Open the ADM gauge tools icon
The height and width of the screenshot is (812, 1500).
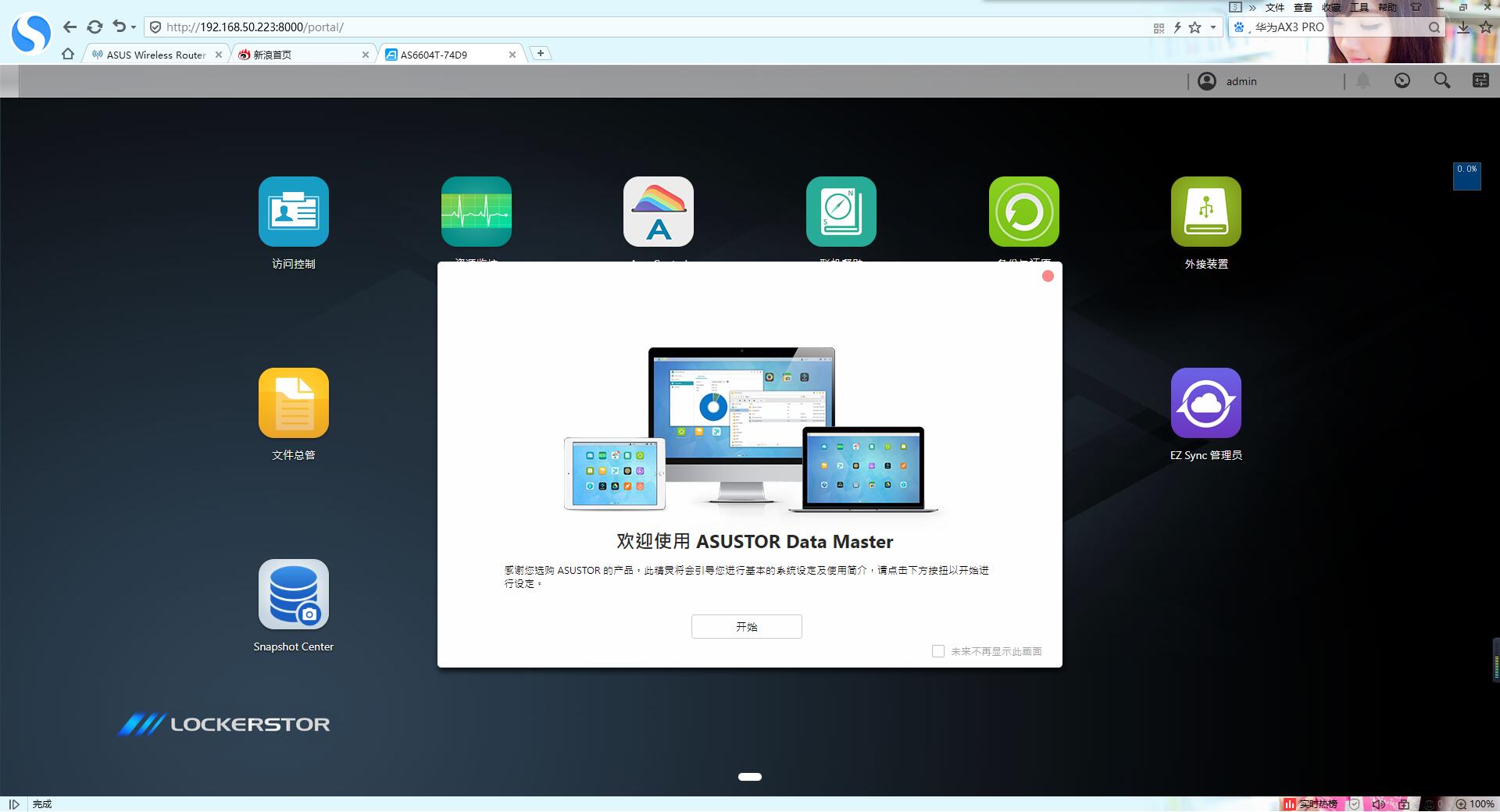coord(1402,80)
